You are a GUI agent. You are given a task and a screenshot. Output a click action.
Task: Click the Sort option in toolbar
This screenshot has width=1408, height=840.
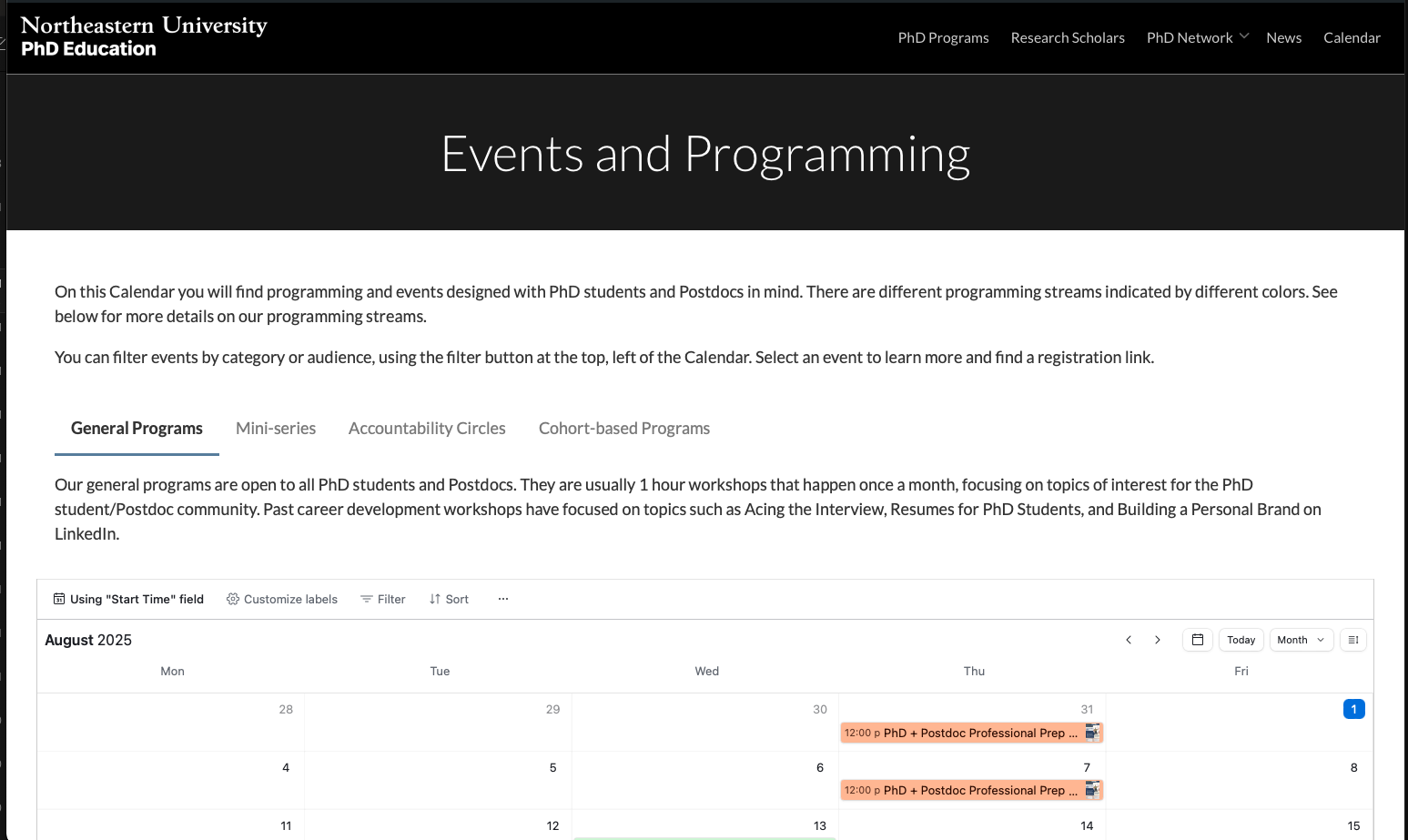point(450,599)
